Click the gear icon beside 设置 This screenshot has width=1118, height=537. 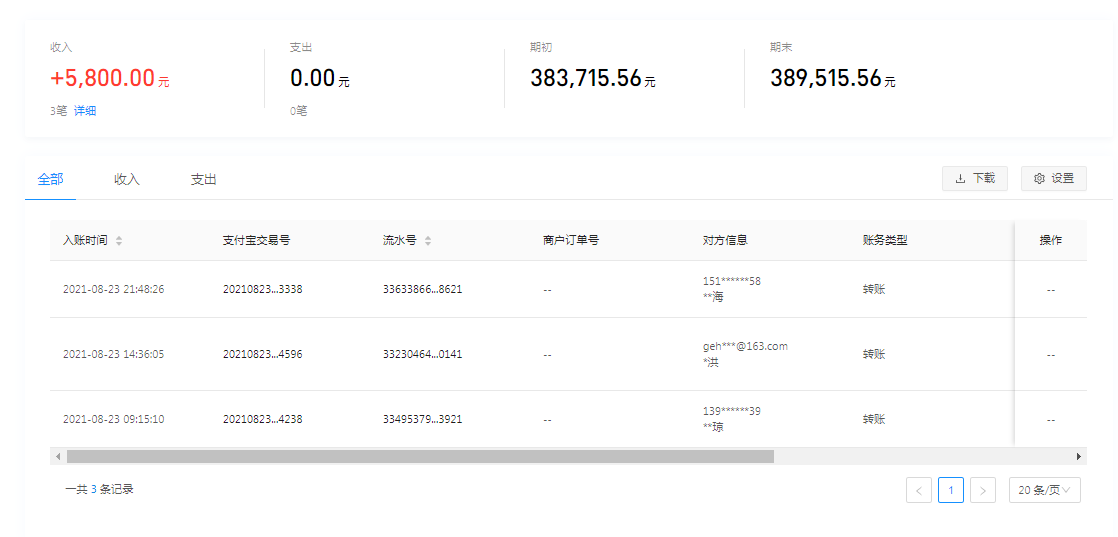(1039, 179)
